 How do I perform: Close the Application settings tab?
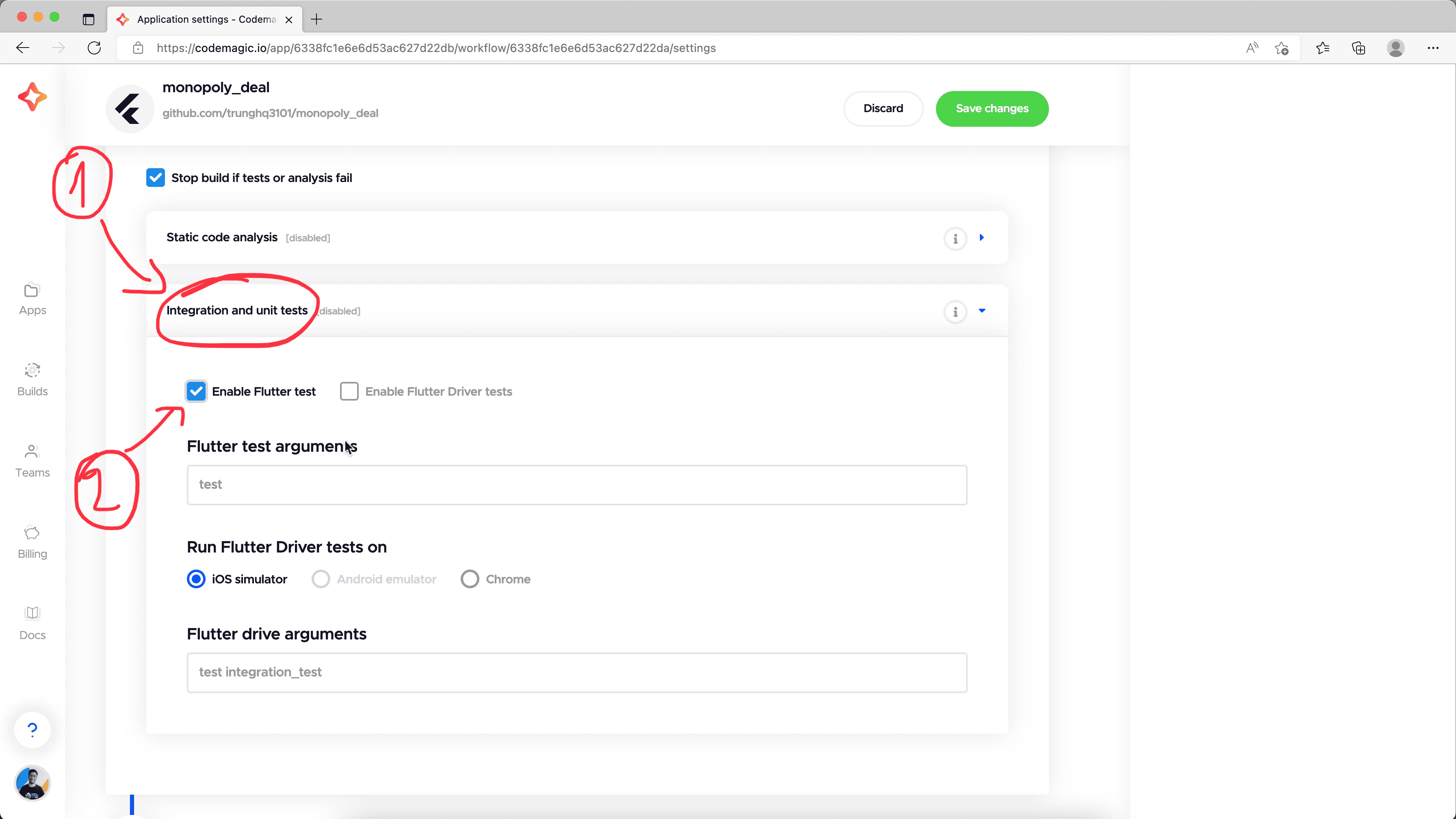point(289,20)
